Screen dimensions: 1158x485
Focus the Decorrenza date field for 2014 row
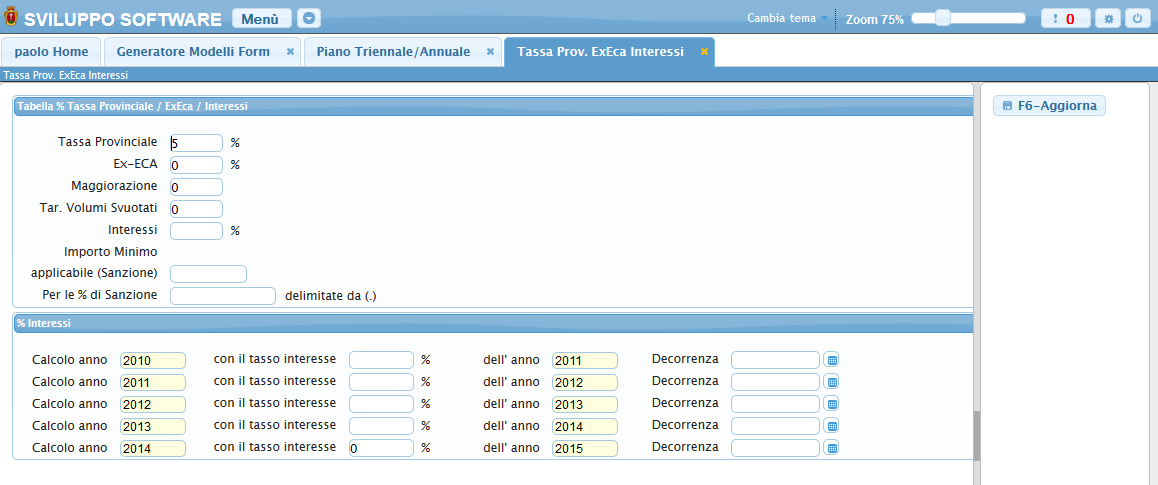tap(775, 448)
